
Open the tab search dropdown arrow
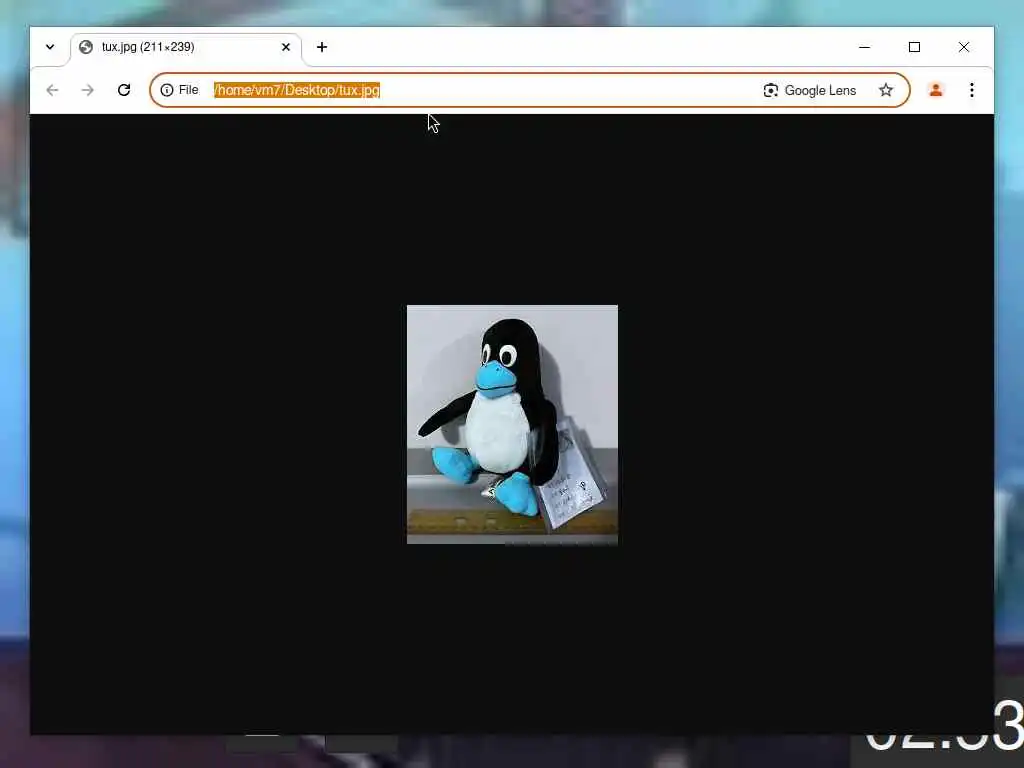(50, 47)
